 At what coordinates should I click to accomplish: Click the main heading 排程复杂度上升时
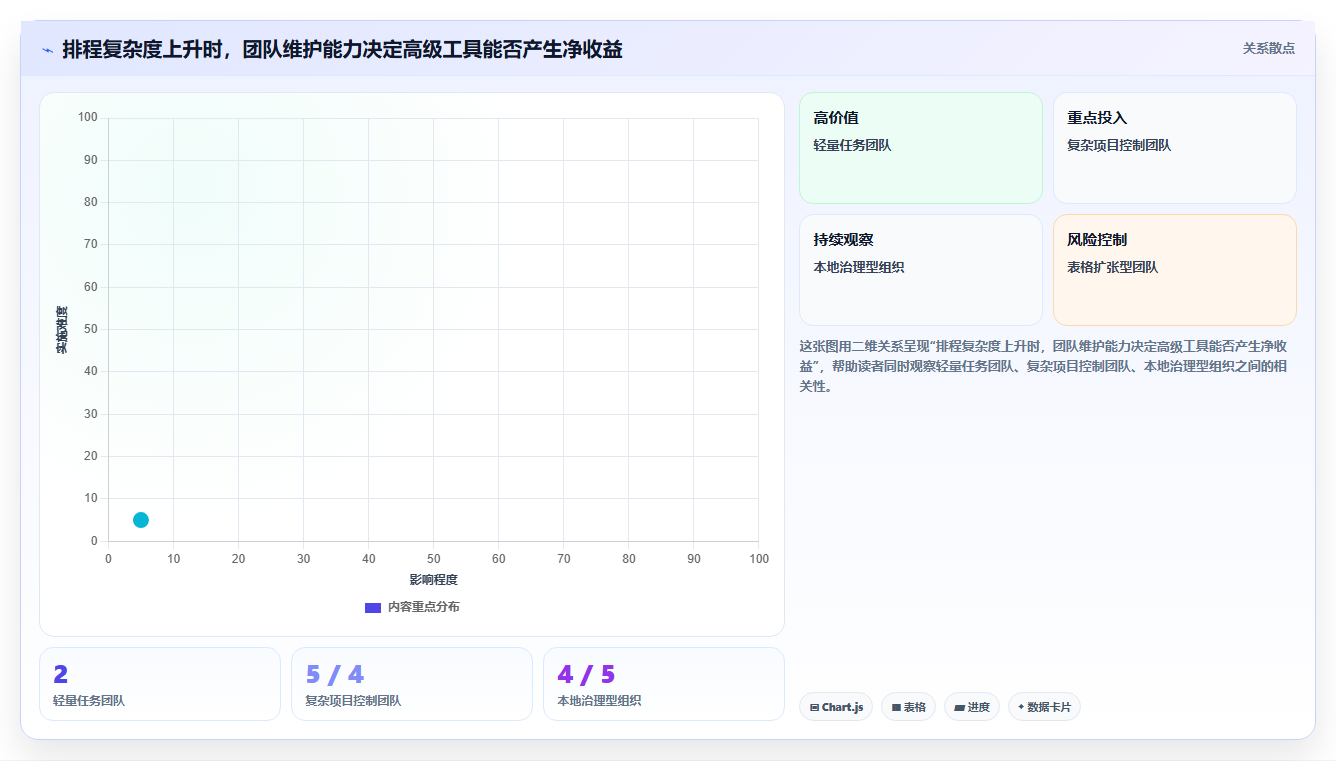pos(342,49)
